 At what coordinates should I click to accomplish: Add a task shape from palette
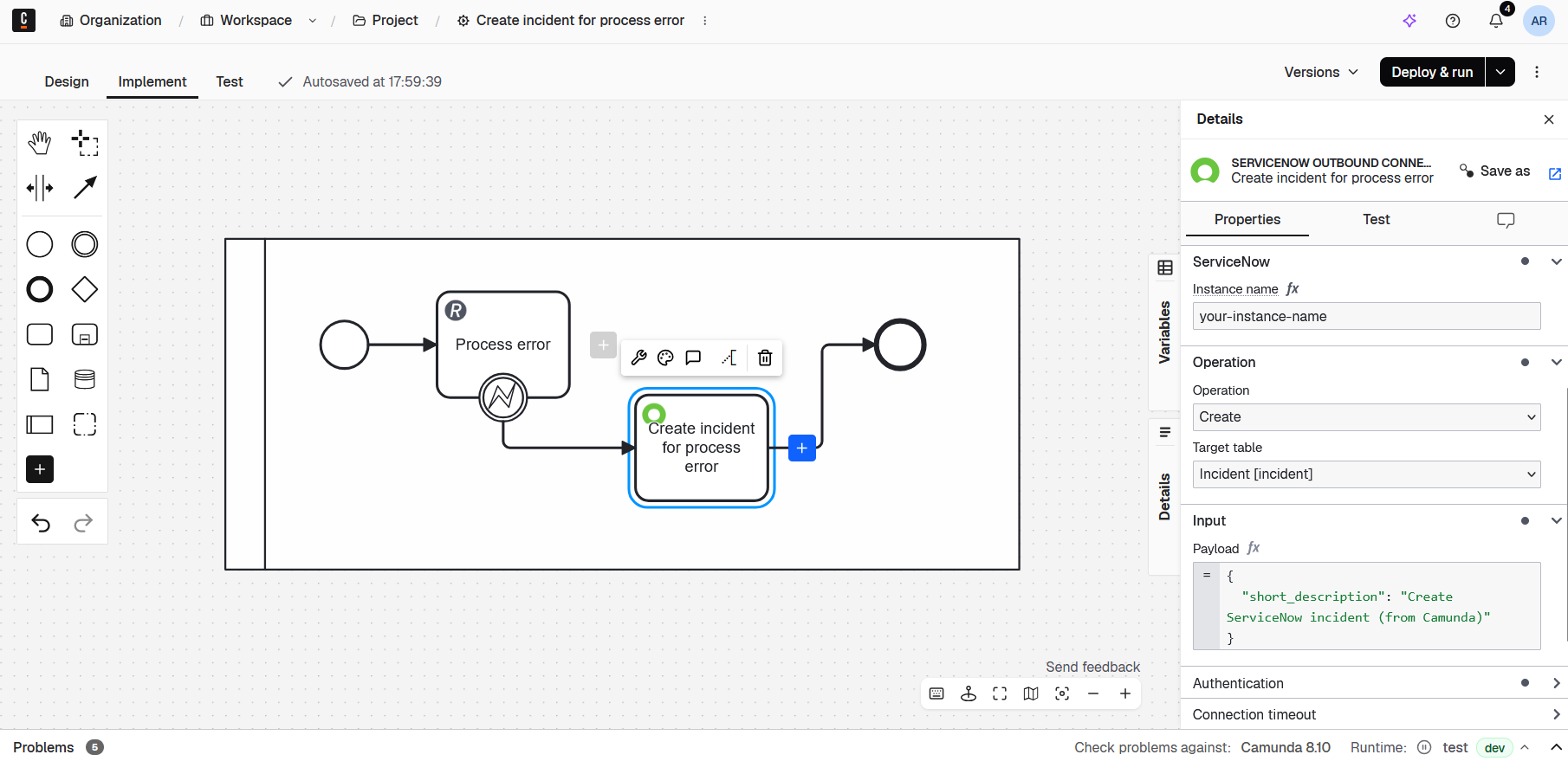pos(40,334)
